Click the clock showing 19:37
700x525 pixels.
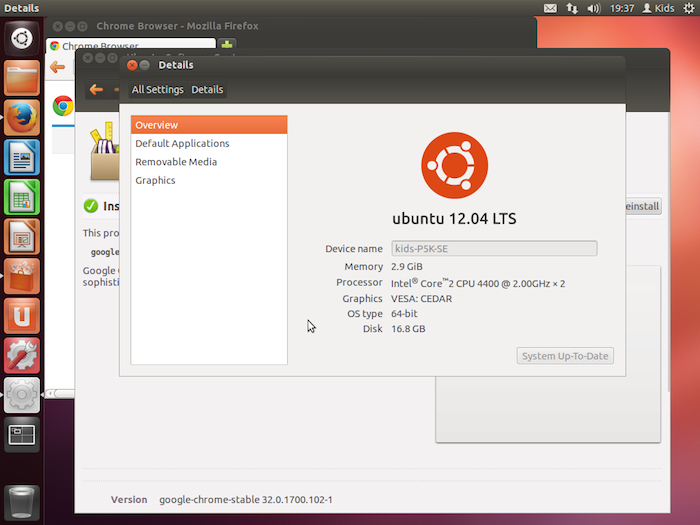pyautogui.click(x=622, y=8)
